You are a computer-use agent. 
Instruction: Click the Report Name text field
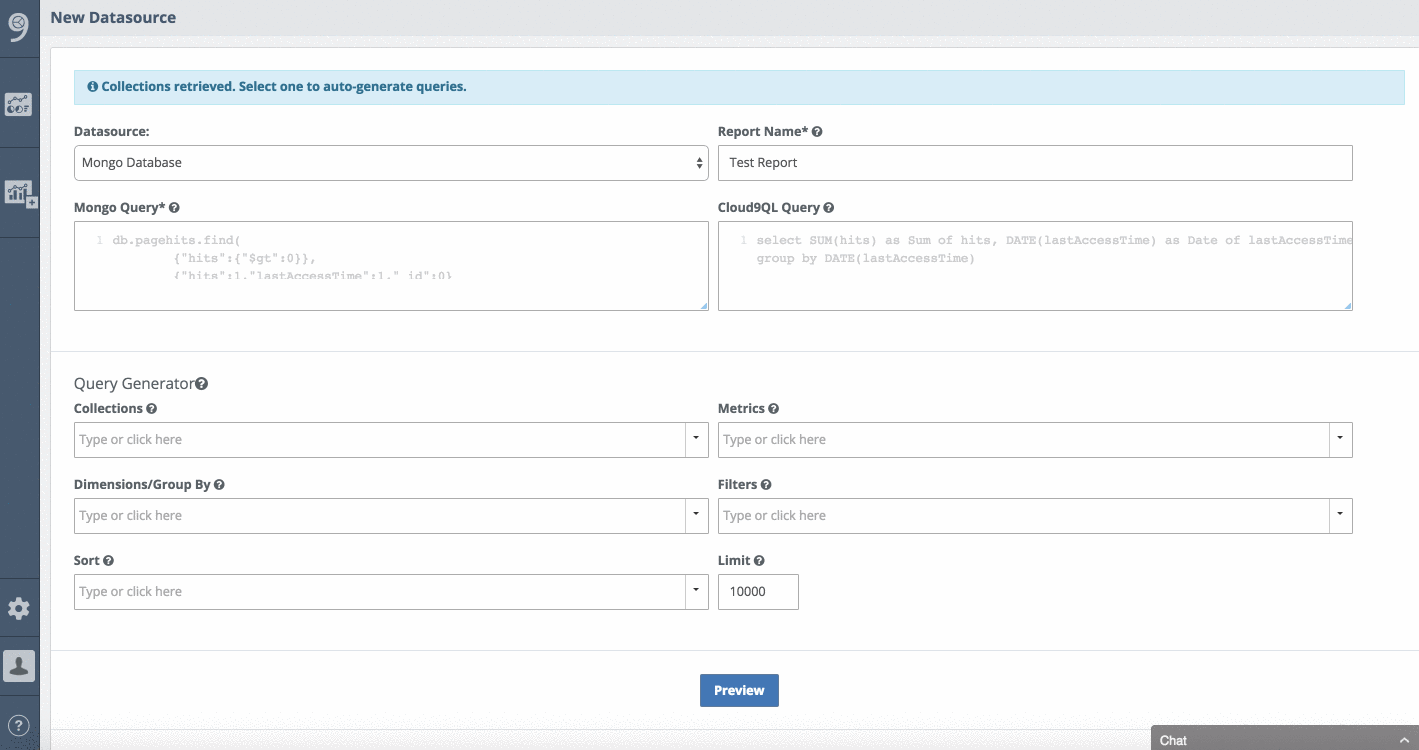pos(1035,163)
